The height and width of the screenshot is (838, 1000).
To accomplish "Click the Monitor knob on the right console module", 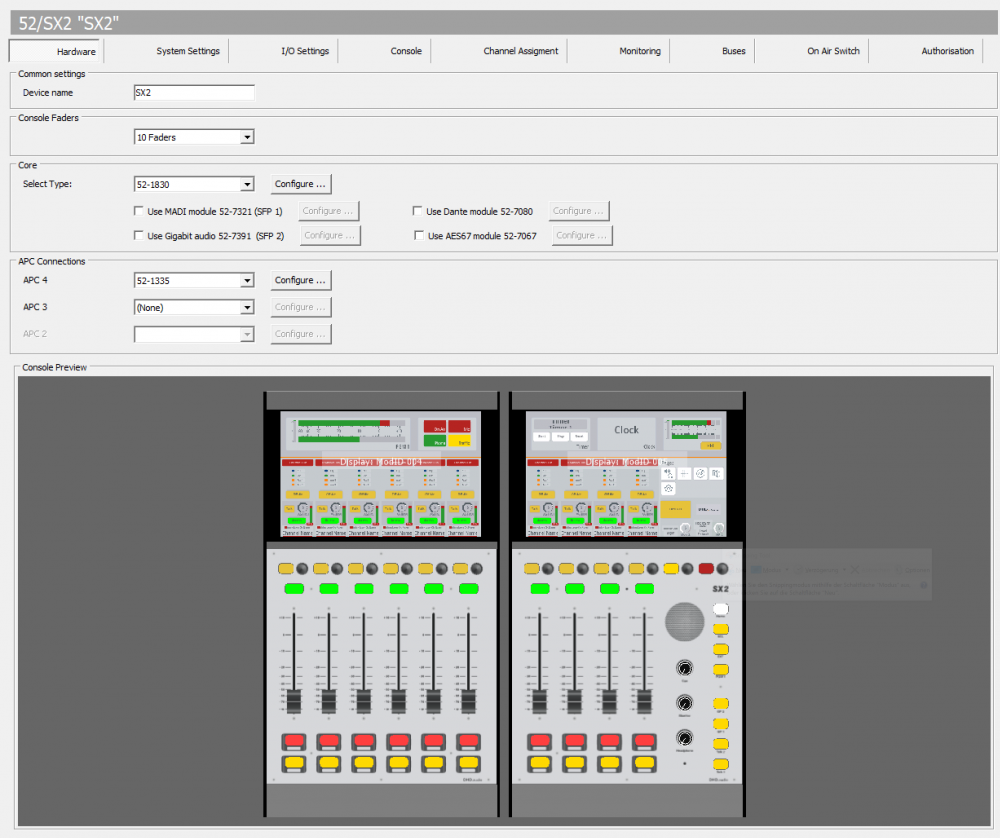I will pos(684,703).
